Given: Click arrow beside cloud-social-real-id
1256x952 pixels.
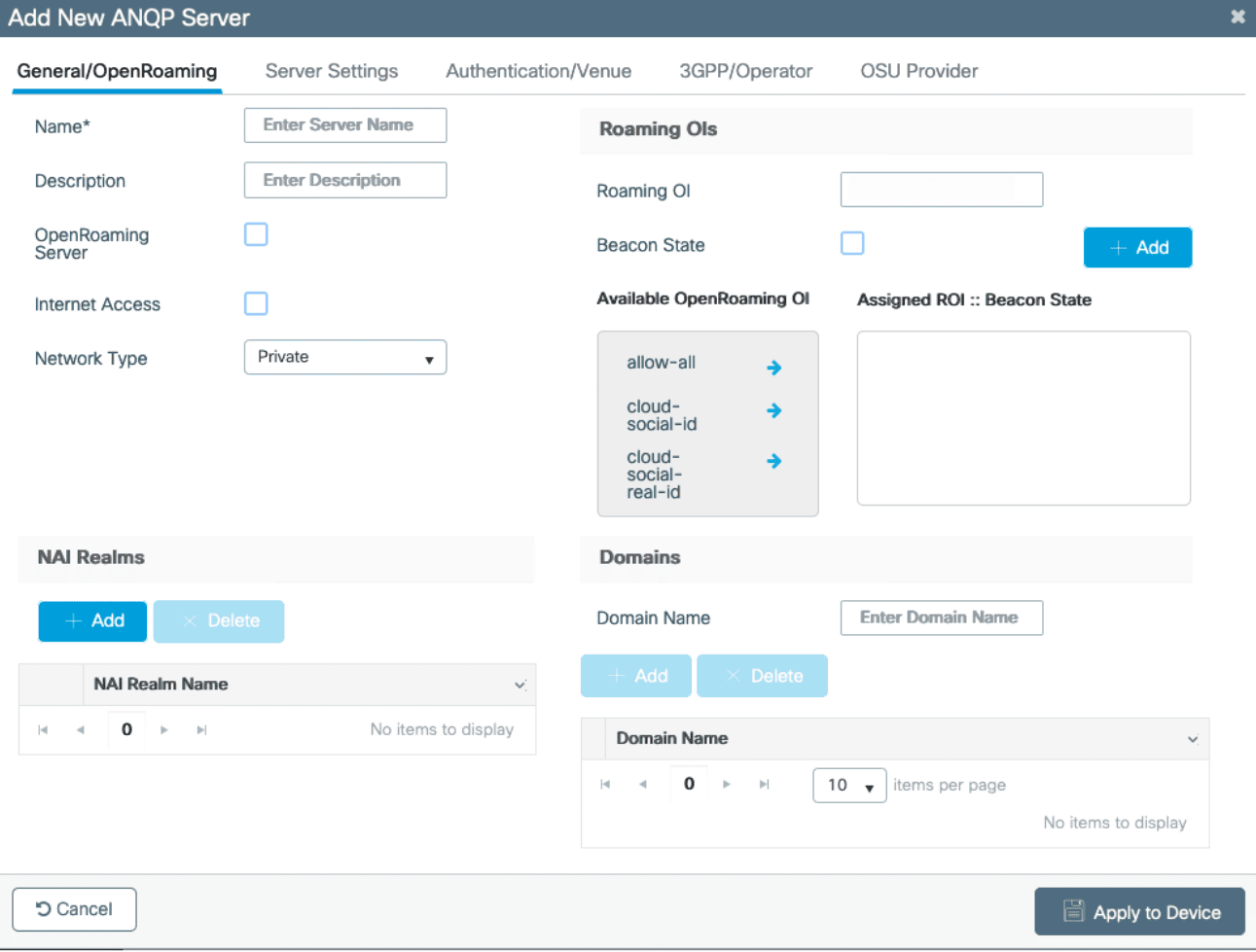Looking at the screenshot, I should pos(773,461).
